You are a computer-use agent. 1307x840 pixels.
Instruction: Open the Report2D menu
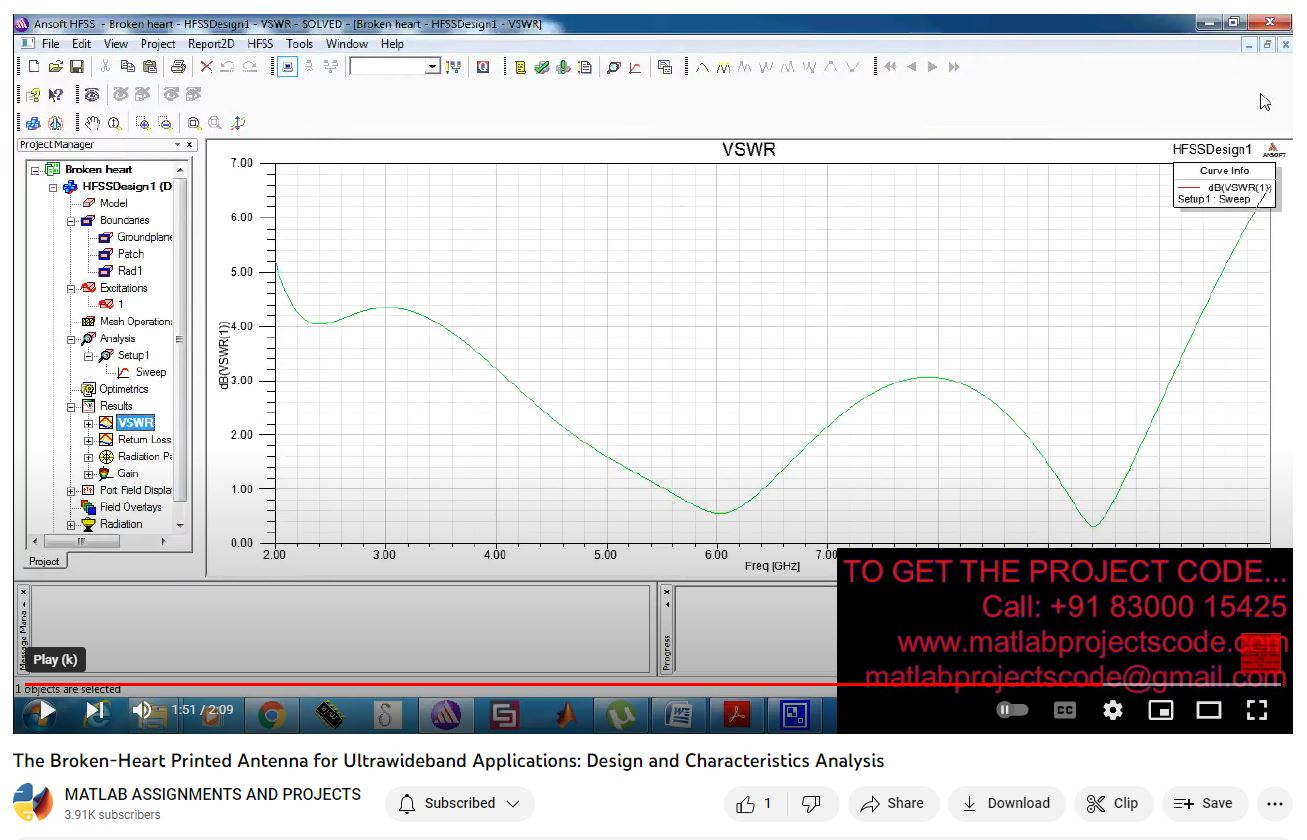(x=210, y=44)
